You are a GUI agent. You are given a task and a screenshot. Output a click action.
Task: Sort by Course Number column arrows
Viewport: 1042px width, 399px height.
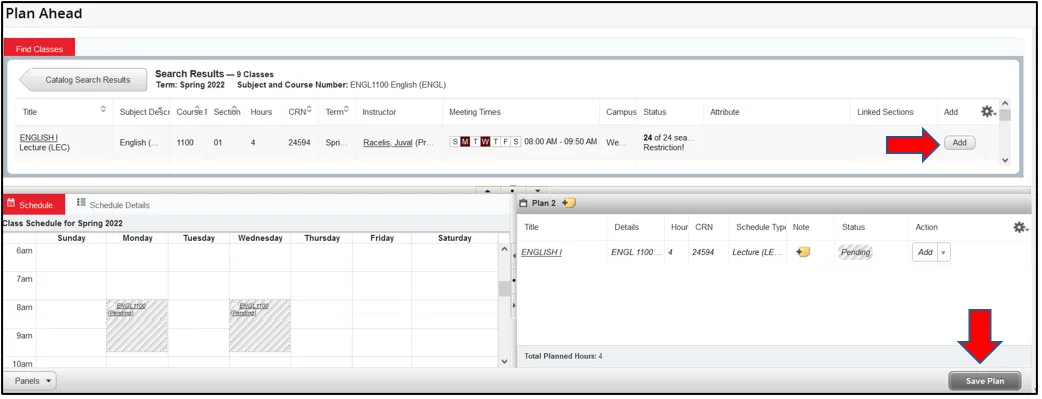tap(198, 108)
